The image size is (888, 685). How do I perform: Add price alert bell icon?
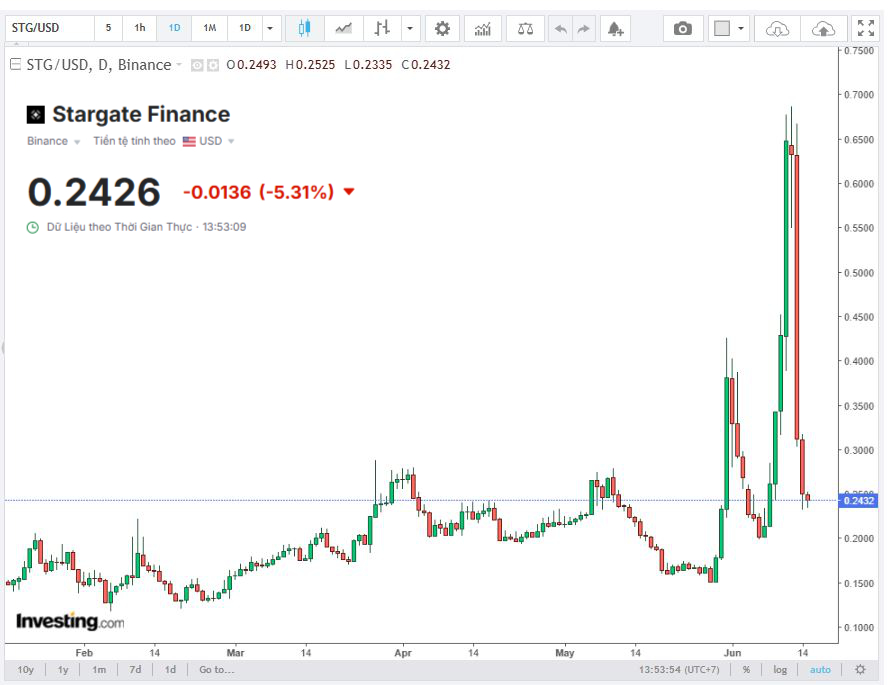click(x=615, y=28)
